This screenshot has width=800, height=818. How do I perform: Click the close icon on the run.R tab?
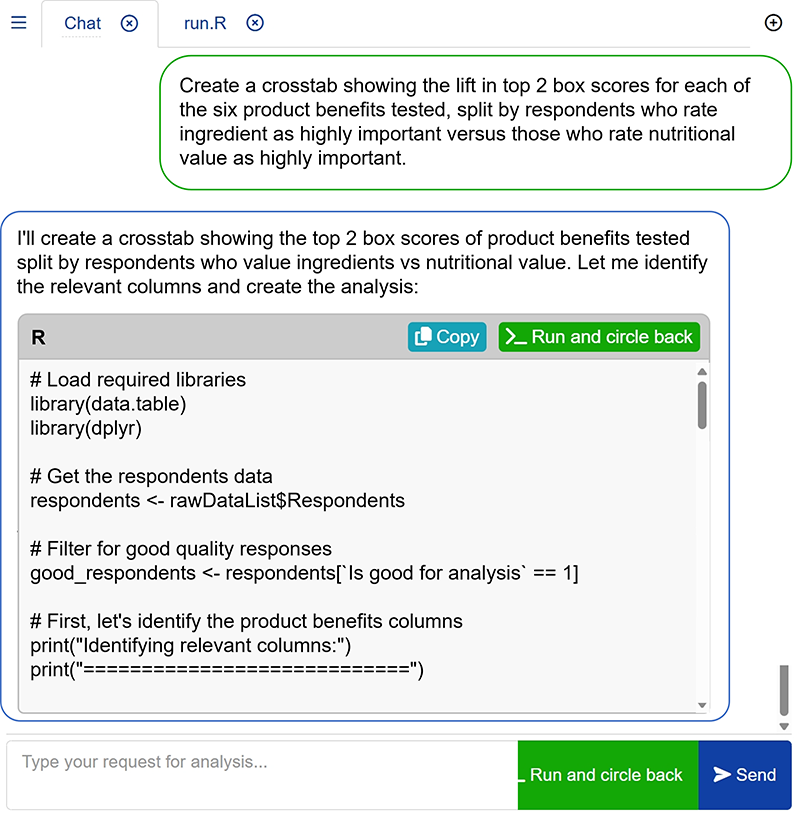pyautogui.click(x=255, y=22)
